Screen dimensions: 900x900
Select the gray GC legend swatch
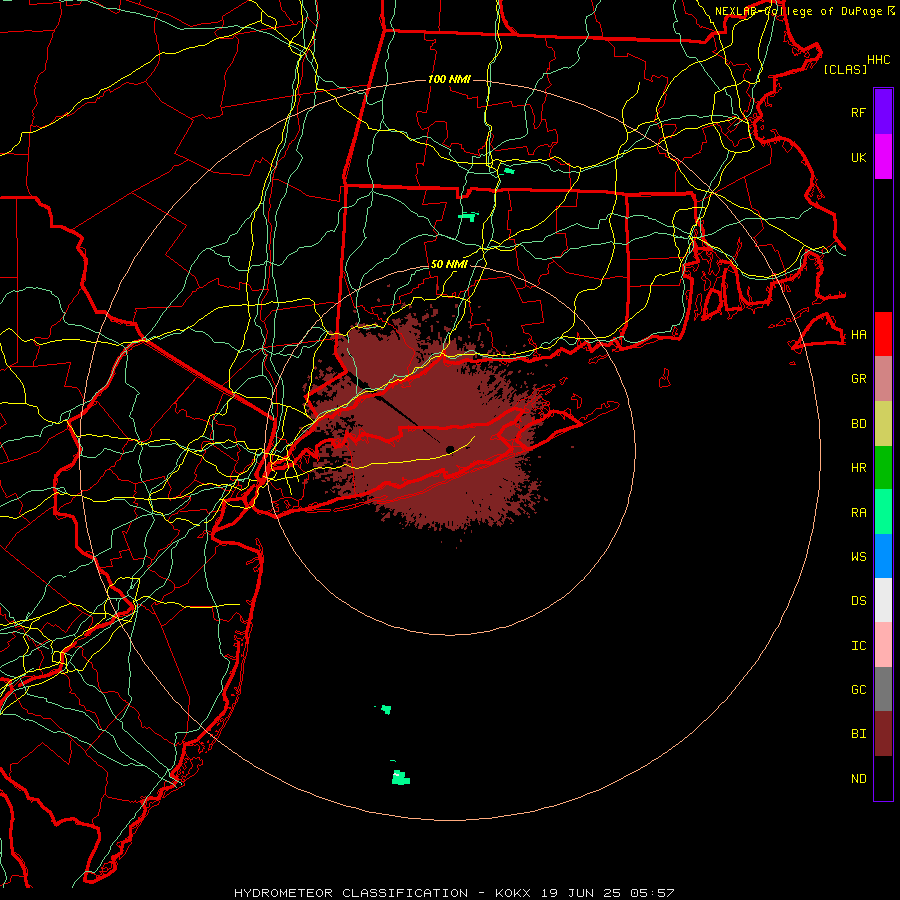[883, 689]
